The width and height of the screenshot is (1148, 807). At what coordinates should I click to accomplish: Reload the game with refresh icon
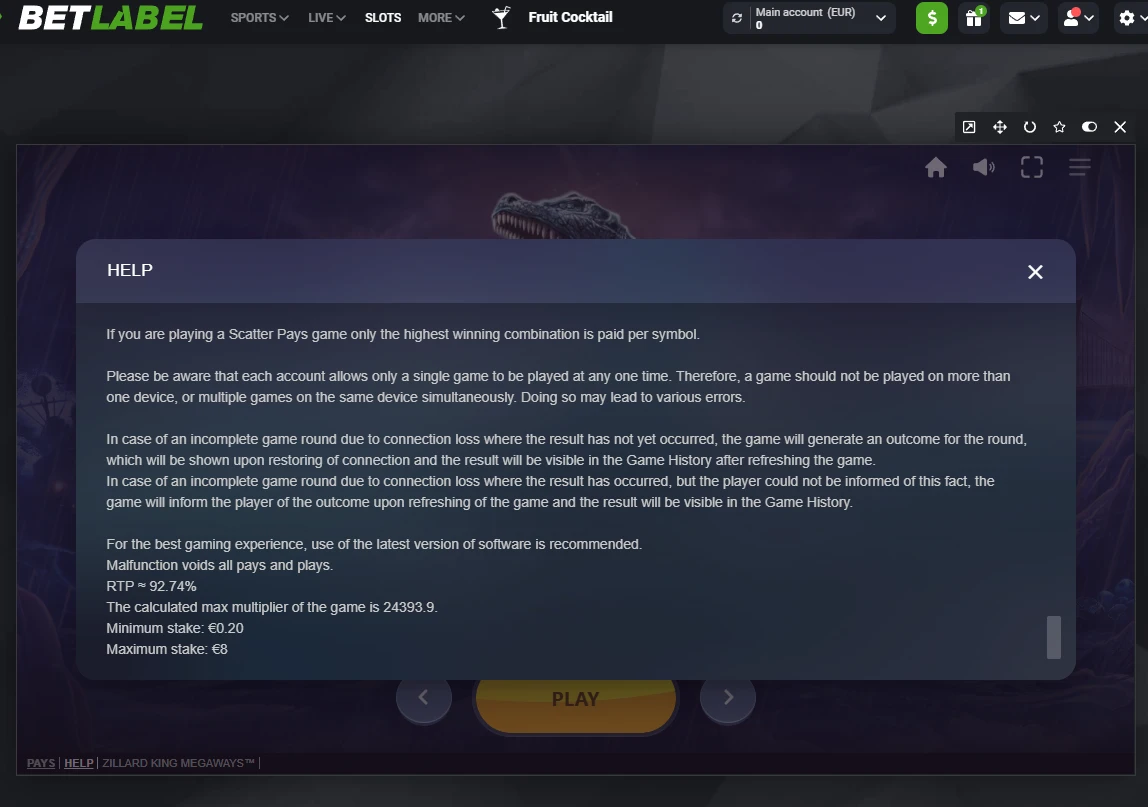(x=1029, y=127)
